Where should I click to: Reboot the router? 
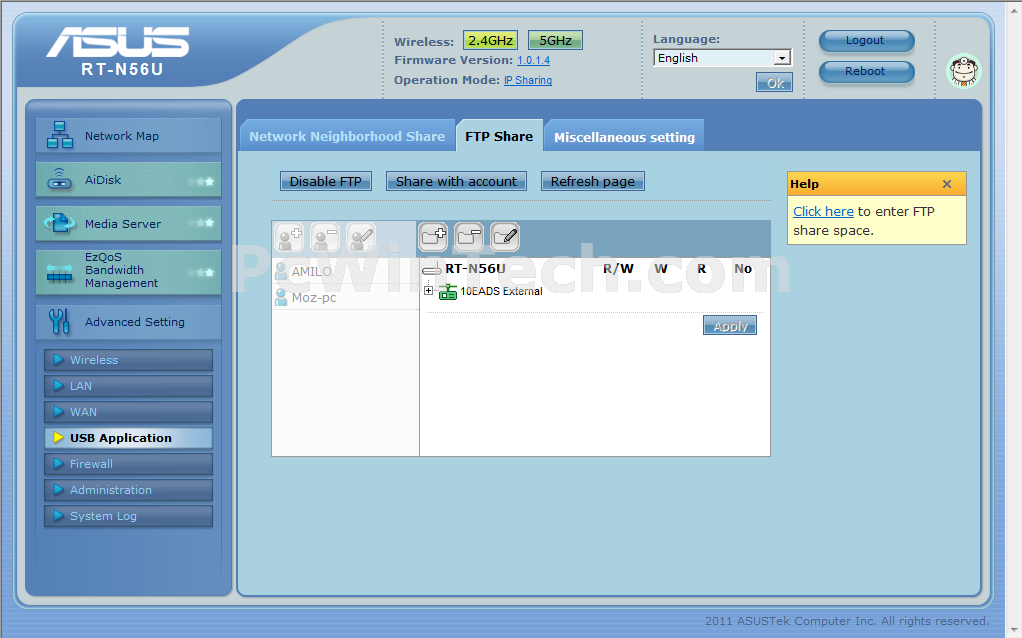866,72
